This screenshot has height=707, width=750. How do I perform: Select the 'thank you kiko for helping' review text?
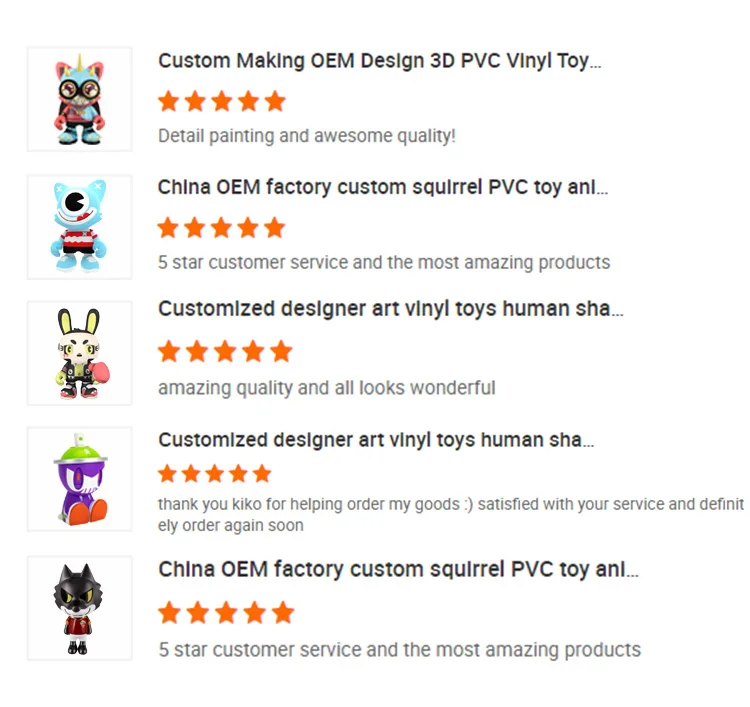(x=451, y=515)
